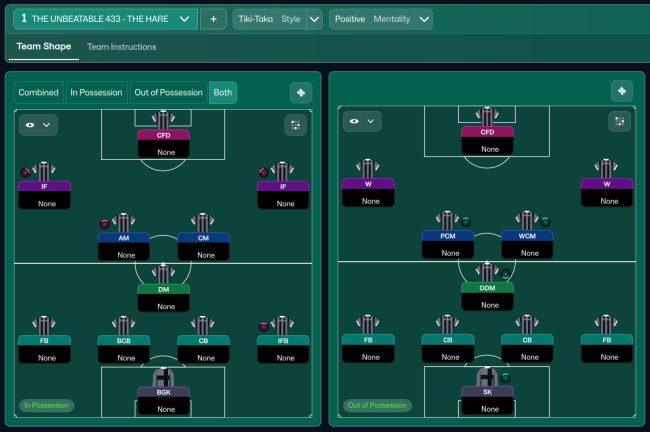The height and width of the screenshot is (432, 650).
Task: Select the BGK goalkeeper shirt icon
Action: (x=163, y=378)
